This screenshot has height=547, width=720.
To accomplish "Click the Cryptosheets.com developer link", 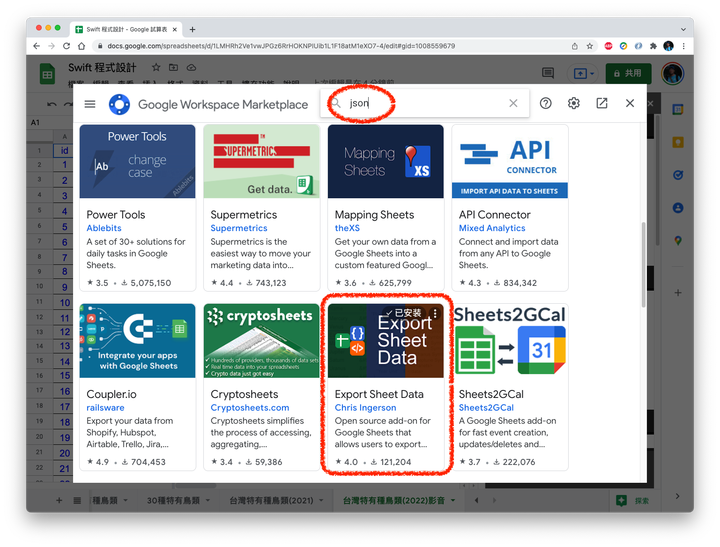I will (x=250, y=407).
